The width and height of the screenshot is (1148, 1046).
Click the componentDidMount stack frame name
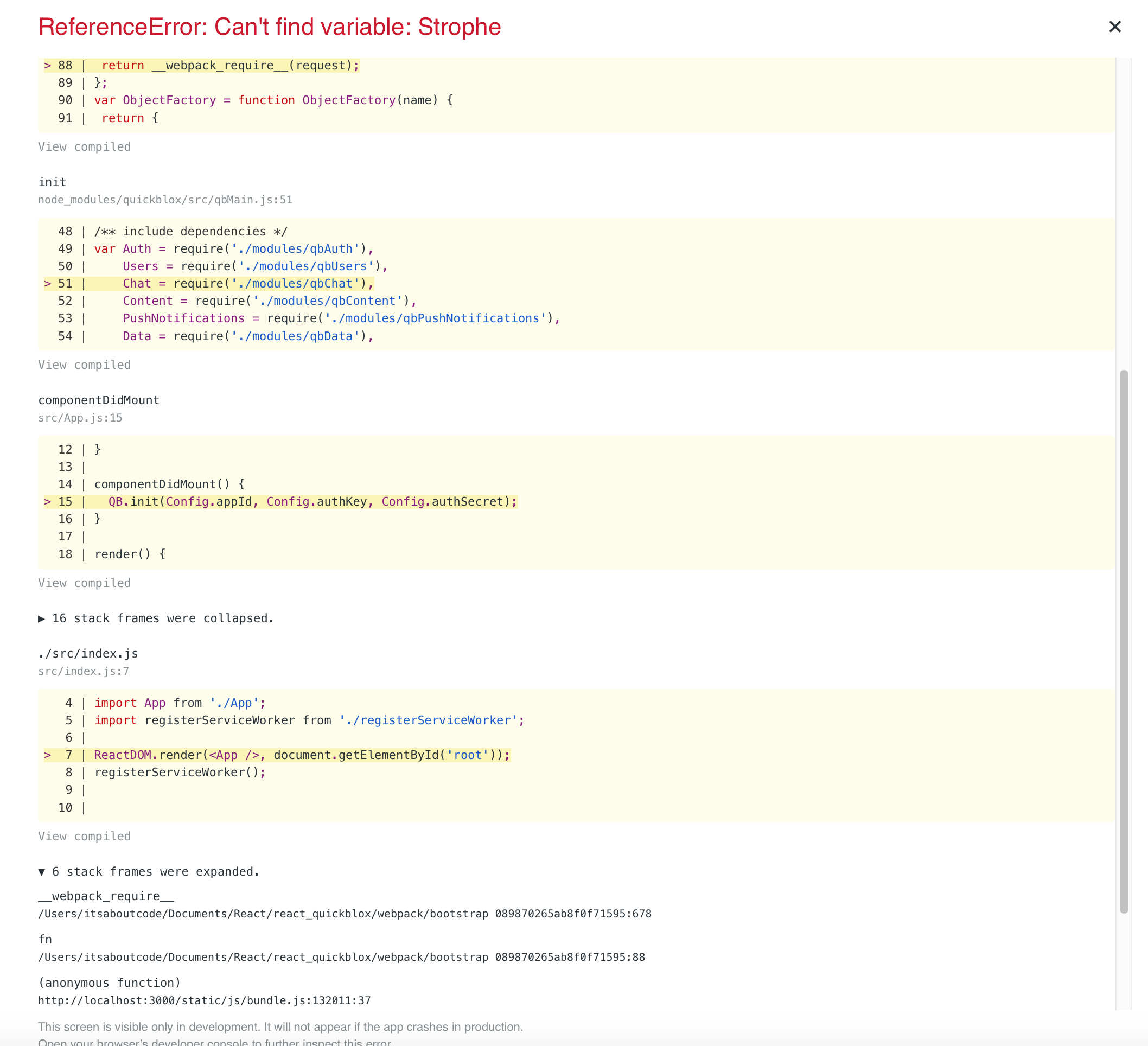pos(99,400)
